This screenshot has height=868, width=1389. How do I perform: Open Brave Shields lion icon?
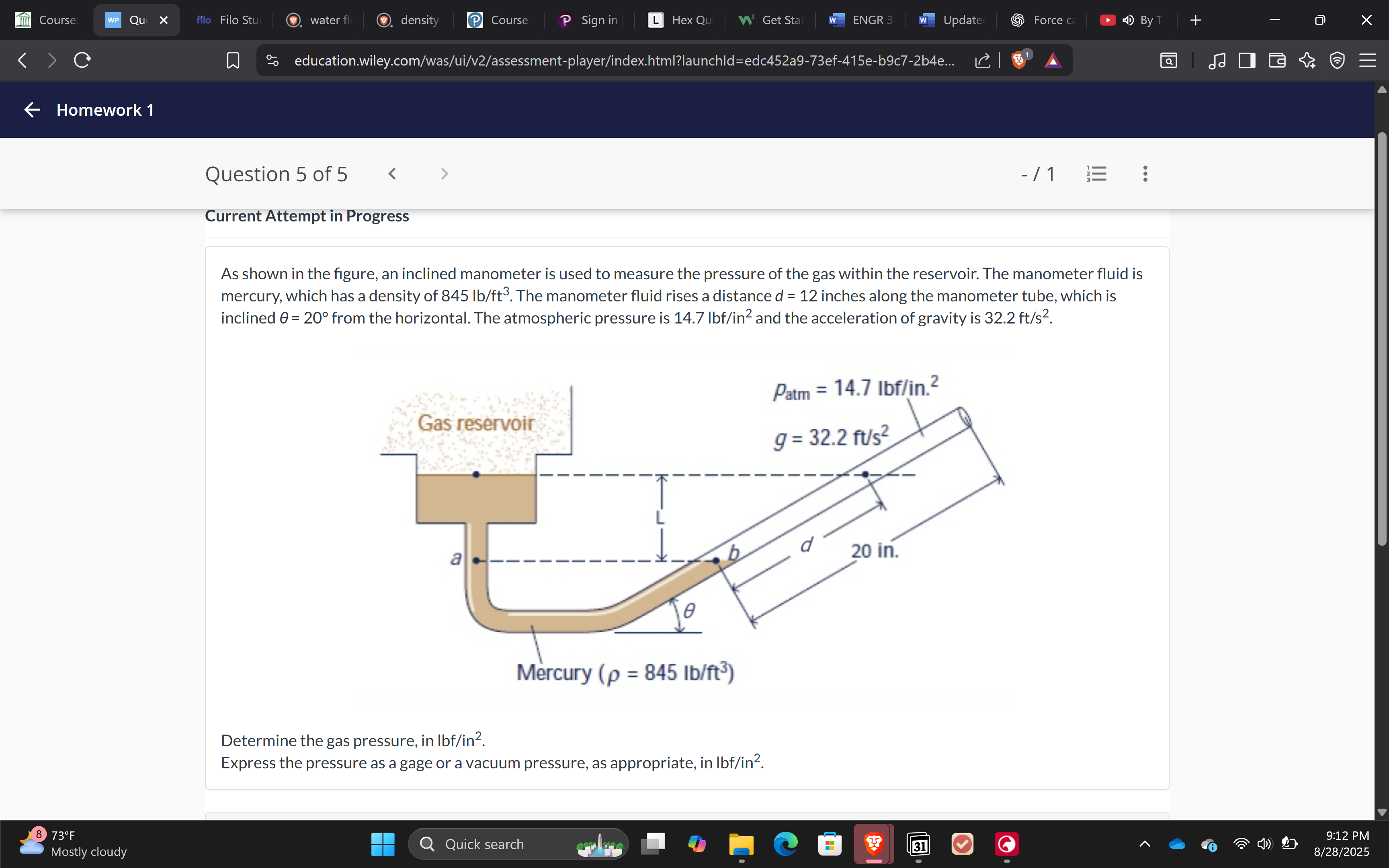tap(1019, 60)
